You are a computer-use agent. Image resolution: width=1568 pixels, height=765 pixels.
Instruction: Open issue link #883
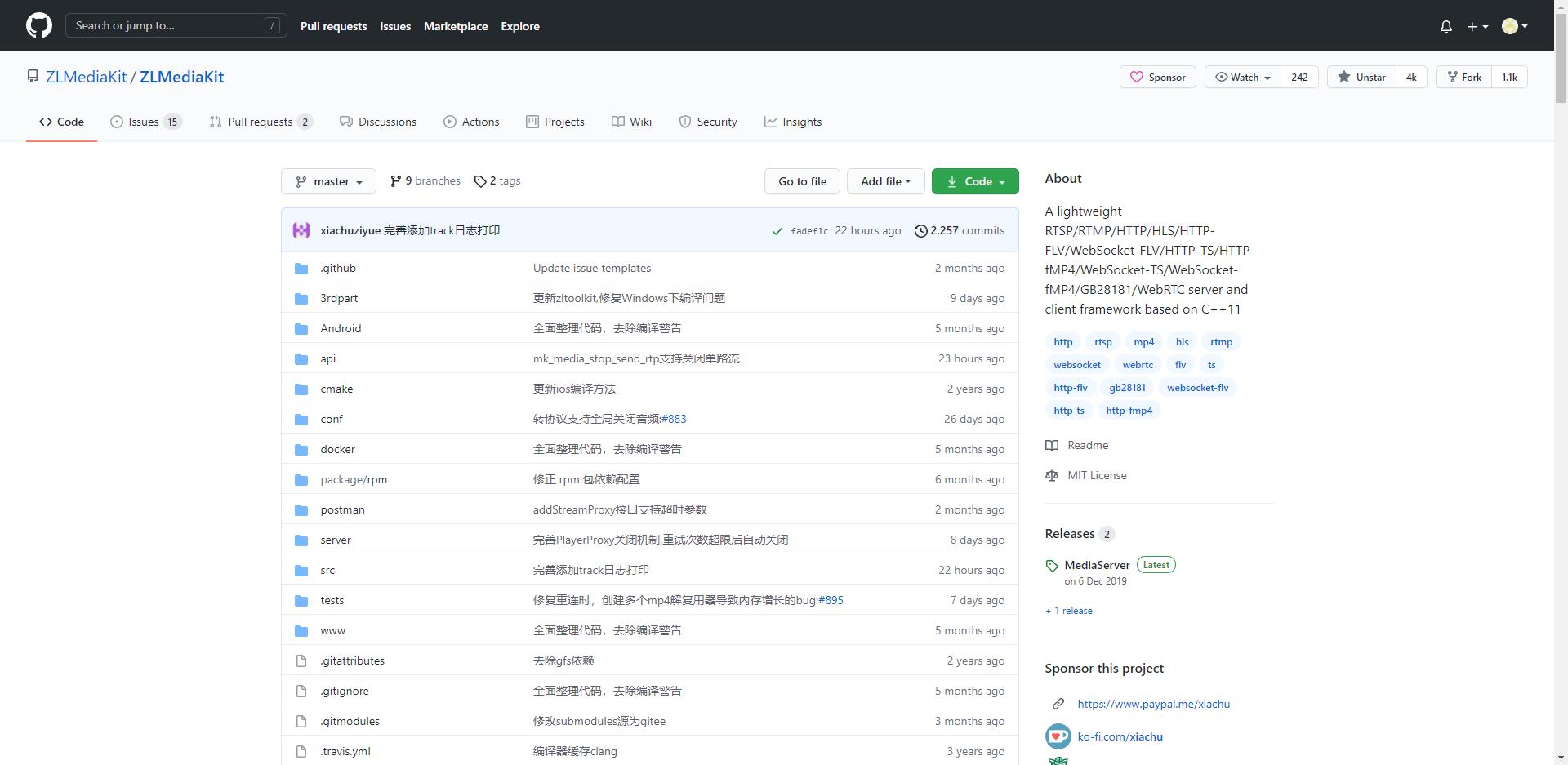pyautogui.click(x=674, y=419)
